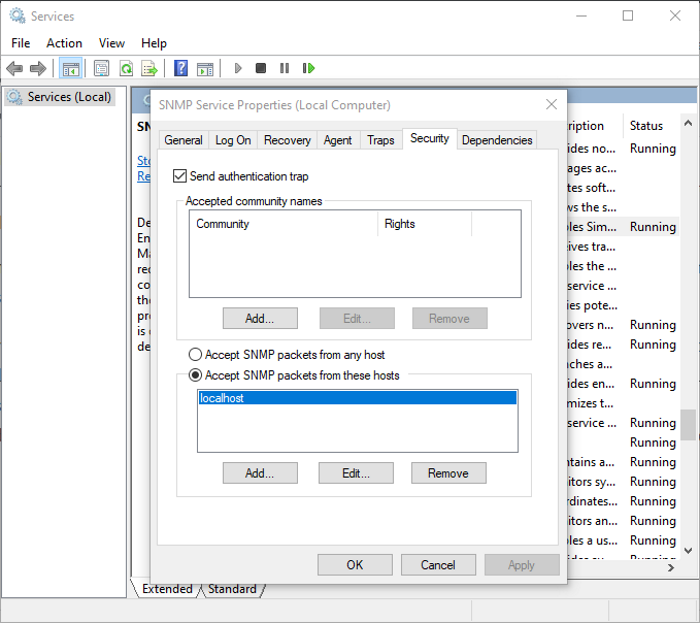Remove the selected localhost host
The height and width of the screenshot is (623, 700).
click(x=448, y=473)
